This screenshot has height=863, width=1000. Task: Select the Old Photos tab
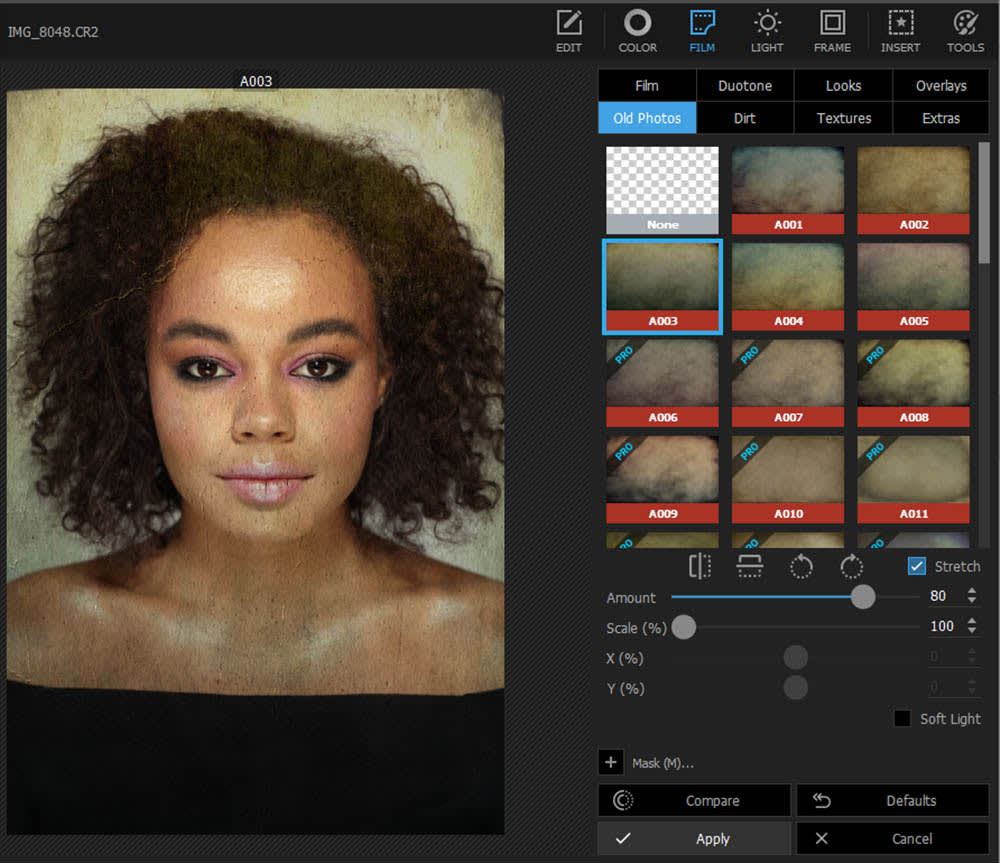click(647, 118)
